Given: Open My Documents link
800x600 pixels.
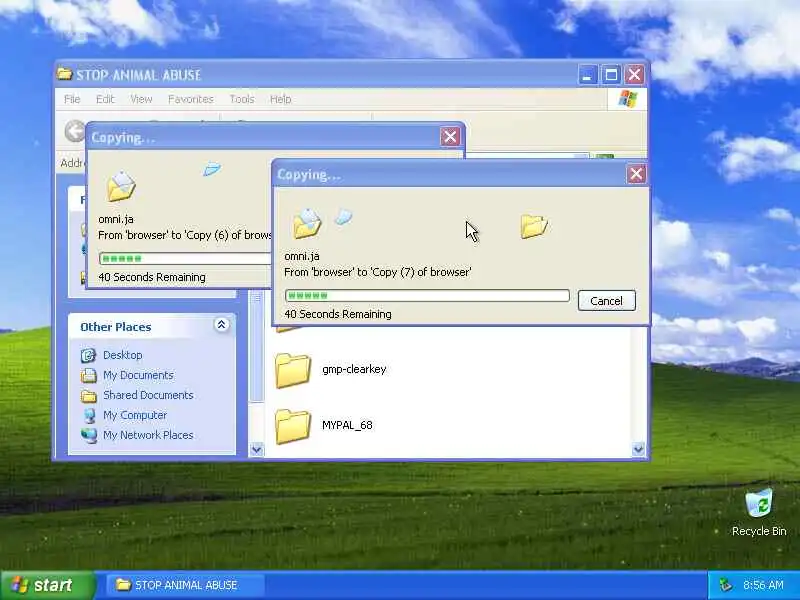Looking at the screenshot, I should (138, 375).
